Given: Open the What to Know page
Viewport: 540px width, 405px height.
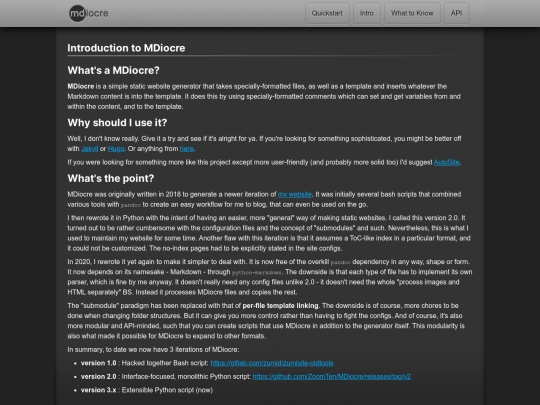Looking at the screenshot, I should [412, 13].
